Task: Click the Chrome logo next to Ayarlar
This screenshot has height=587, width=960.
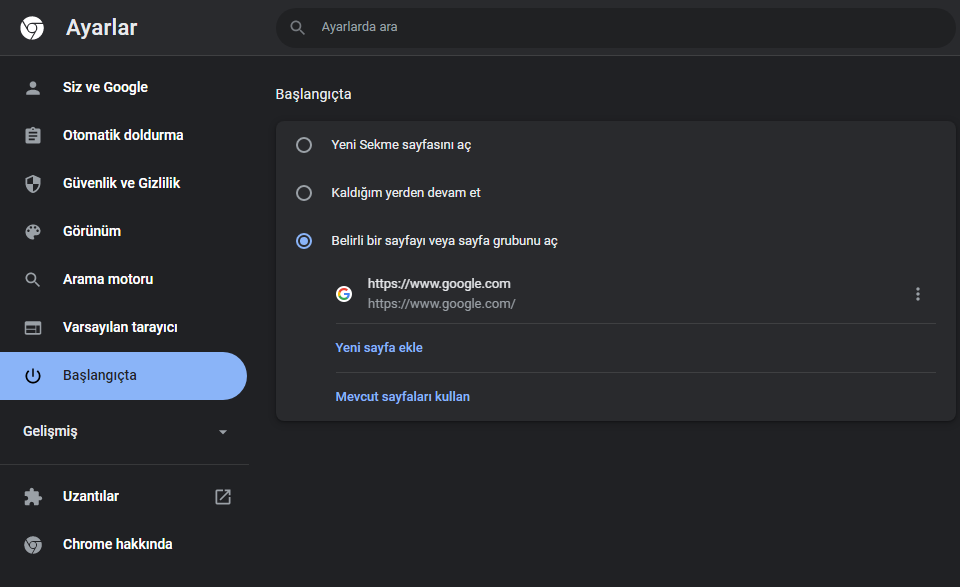Action: coord(32,28)
